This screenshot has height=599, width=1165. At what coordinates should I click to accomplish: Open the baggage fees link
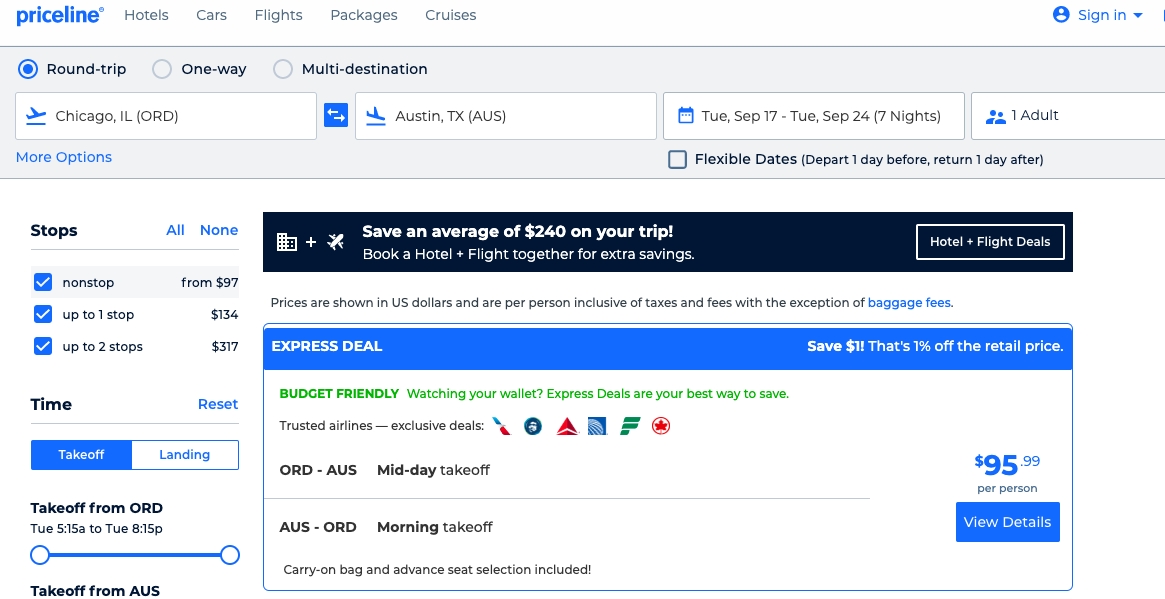pyautogui.click(x=909, y=302)
